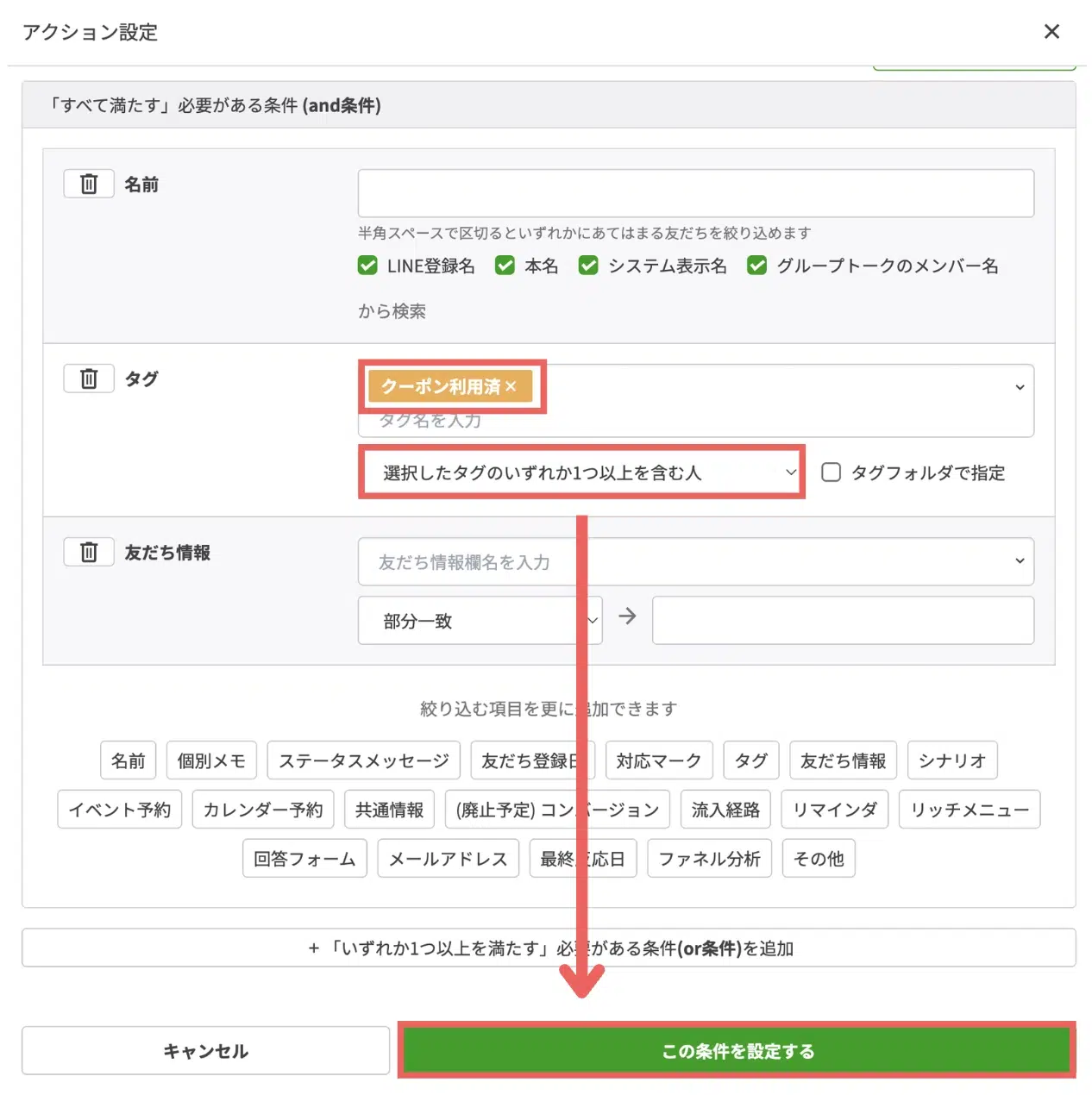This screenshot has width=1092, height=1095.
Task: Delete the タグ condition with trash icon
Action: pos(89,379)
